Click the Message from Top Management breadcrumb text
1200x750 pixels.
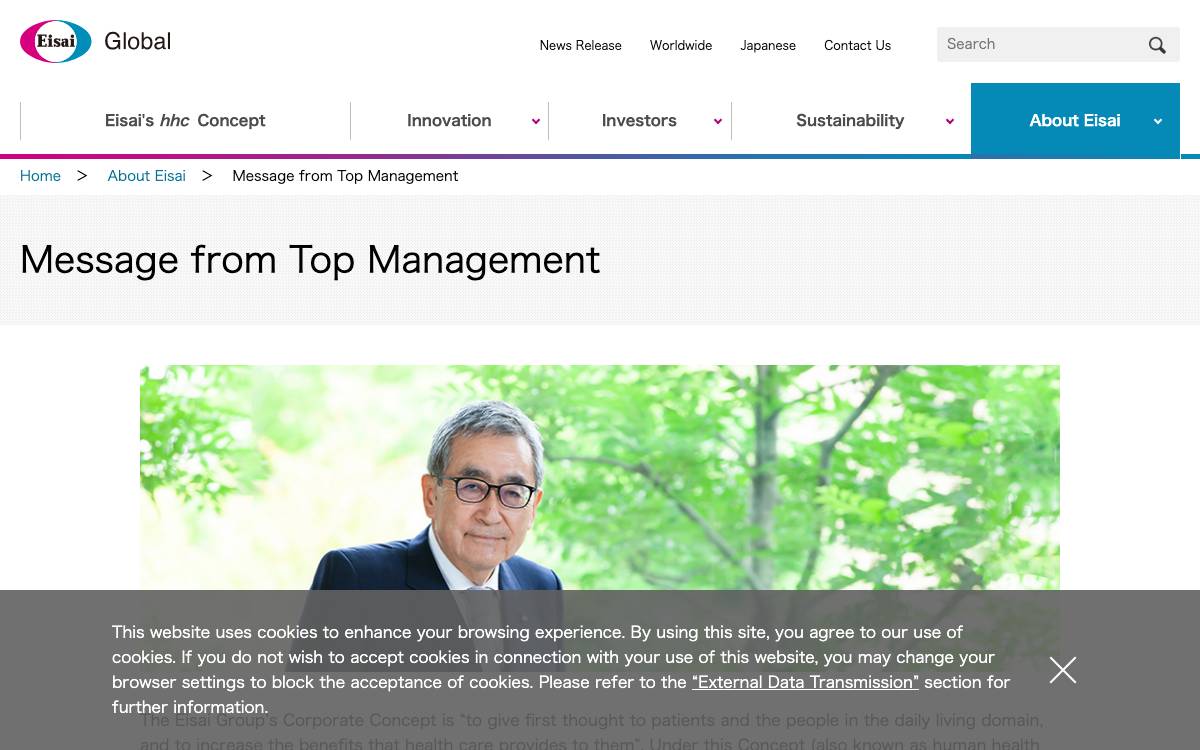(x=345, y=176)
